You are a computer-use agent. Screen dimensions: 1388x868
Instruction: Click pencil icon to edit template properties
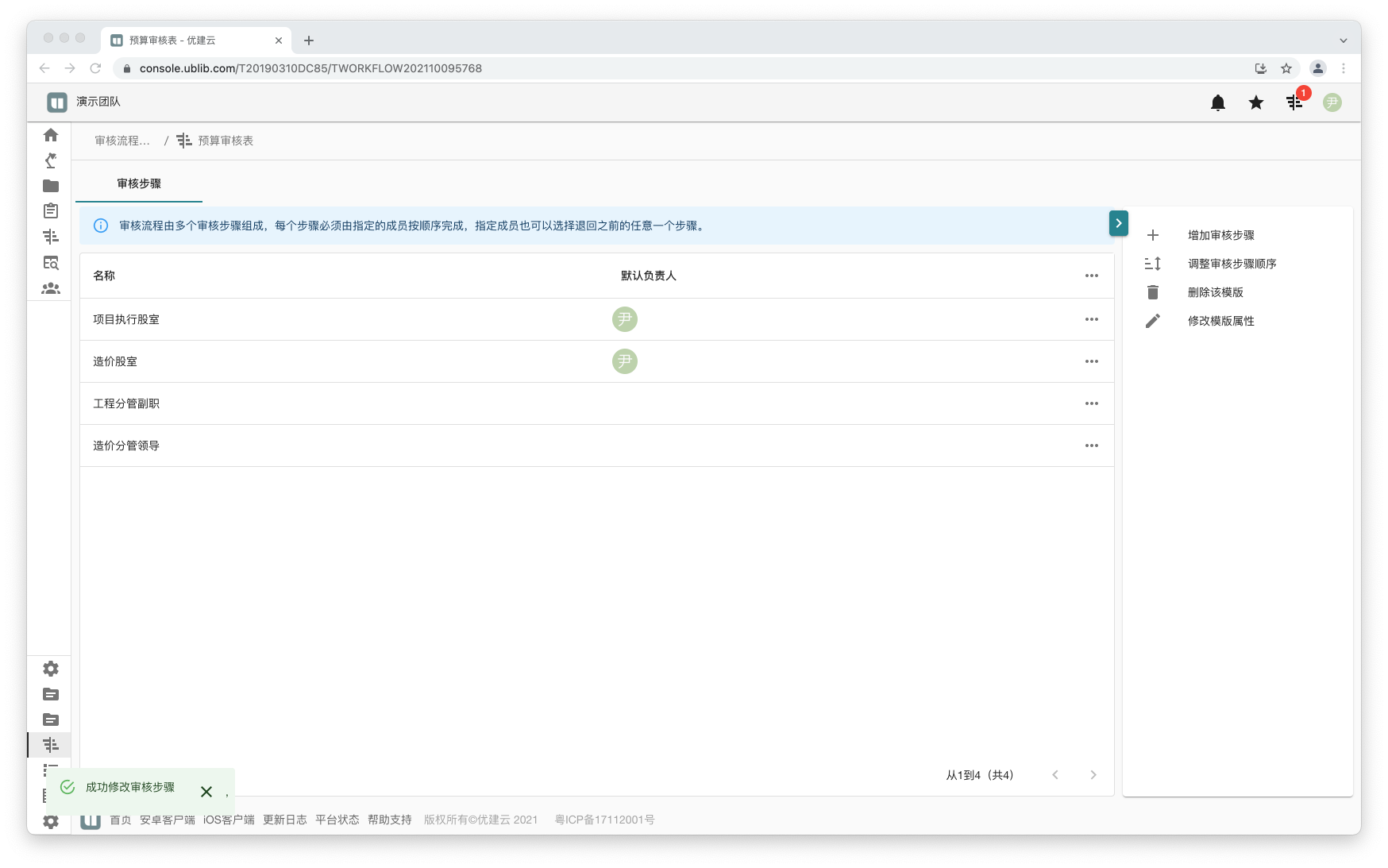tap(1153, 321)
